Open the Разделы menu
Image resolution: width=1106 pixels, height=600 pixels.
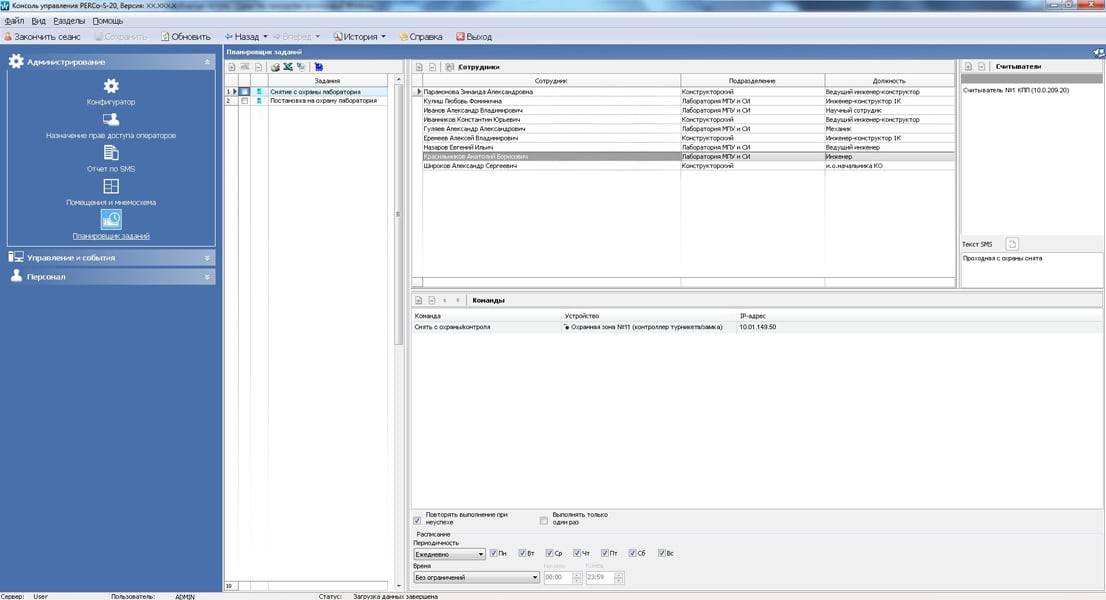point(68,21)
